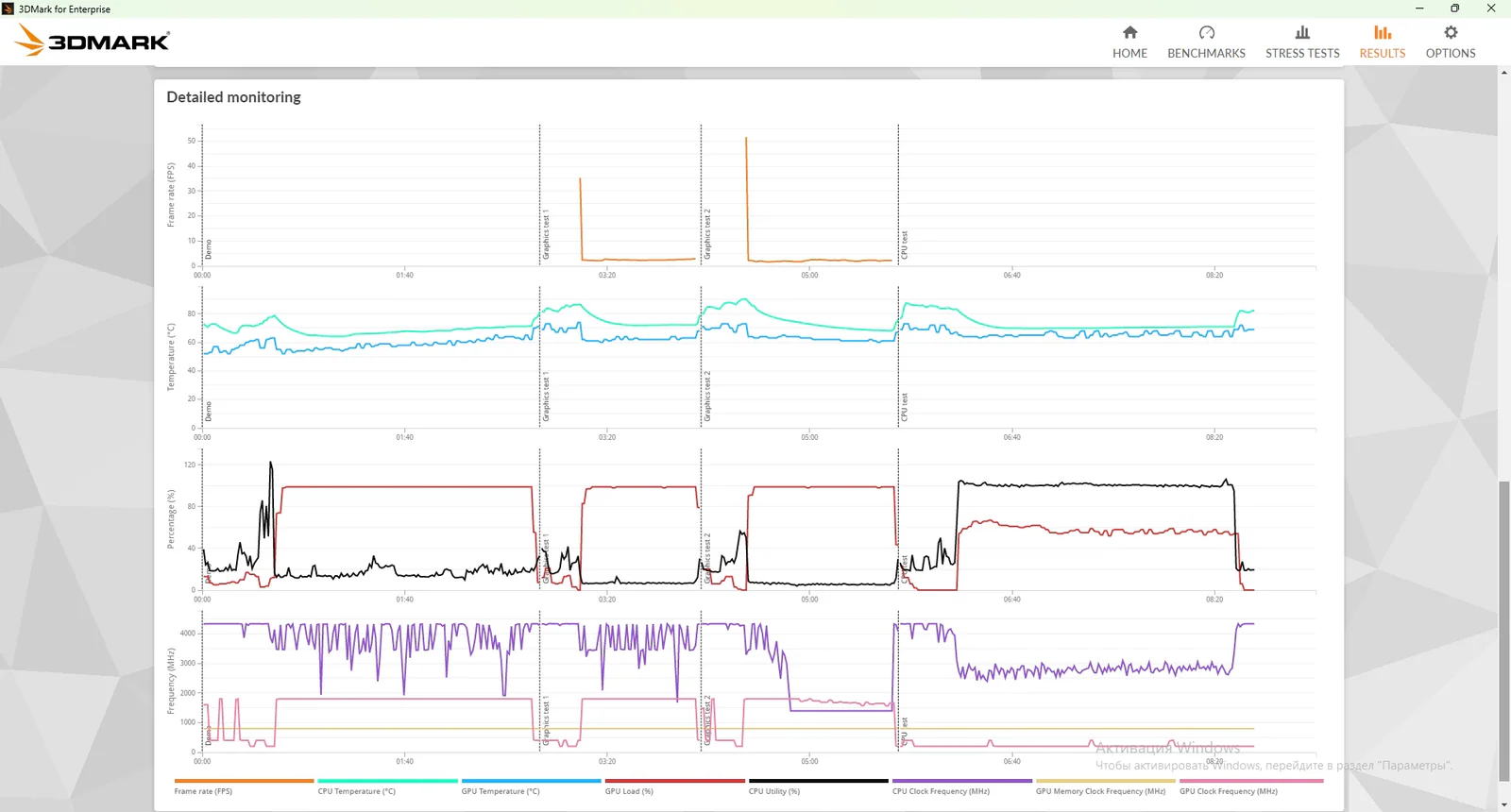Click Demo marker in the temperature chart

click(209, 412)
